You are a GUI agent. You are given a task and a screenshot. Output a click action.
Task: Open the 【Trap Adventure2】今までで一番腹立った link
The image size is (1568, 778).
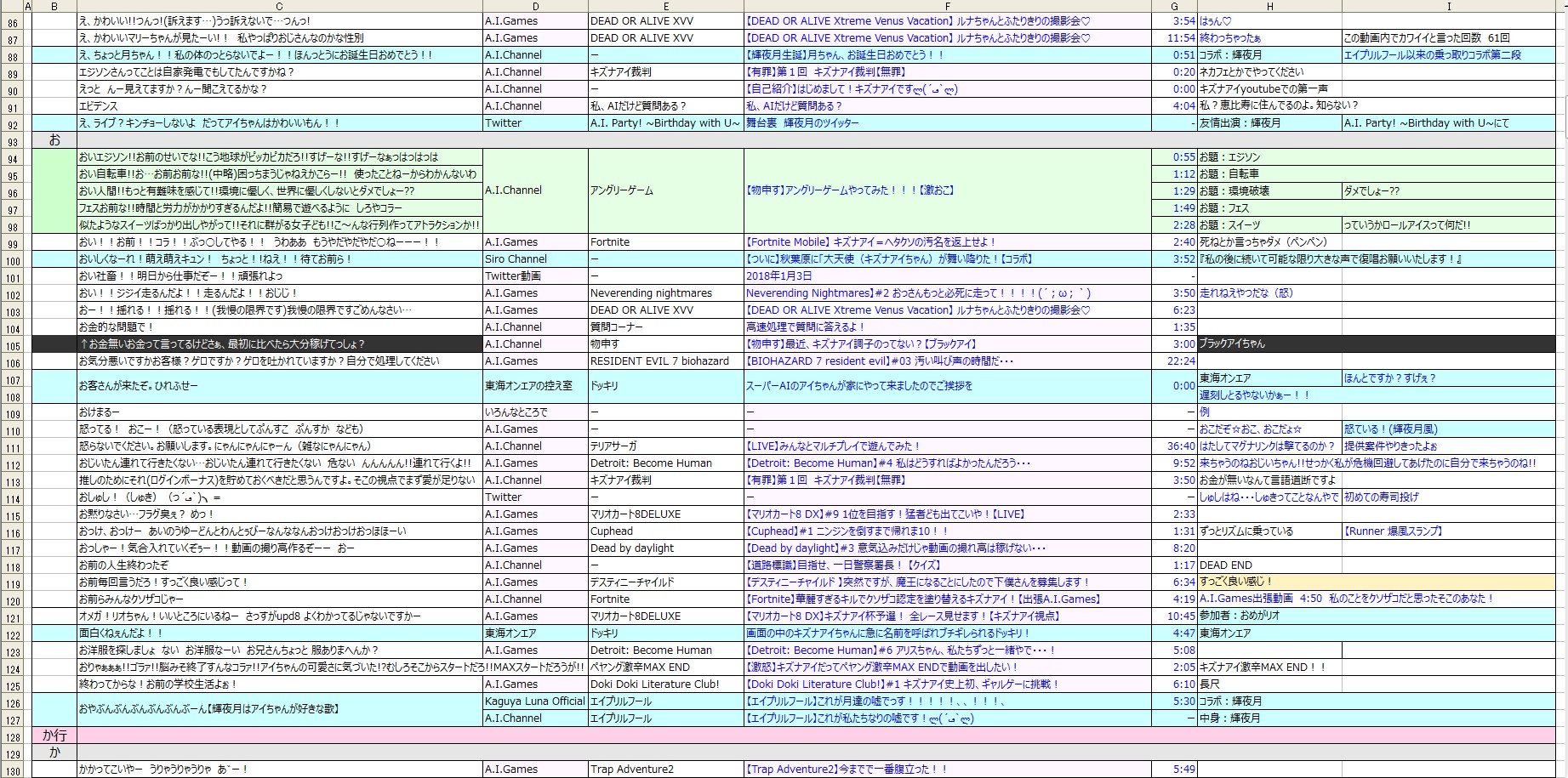(x=847, y=769)
